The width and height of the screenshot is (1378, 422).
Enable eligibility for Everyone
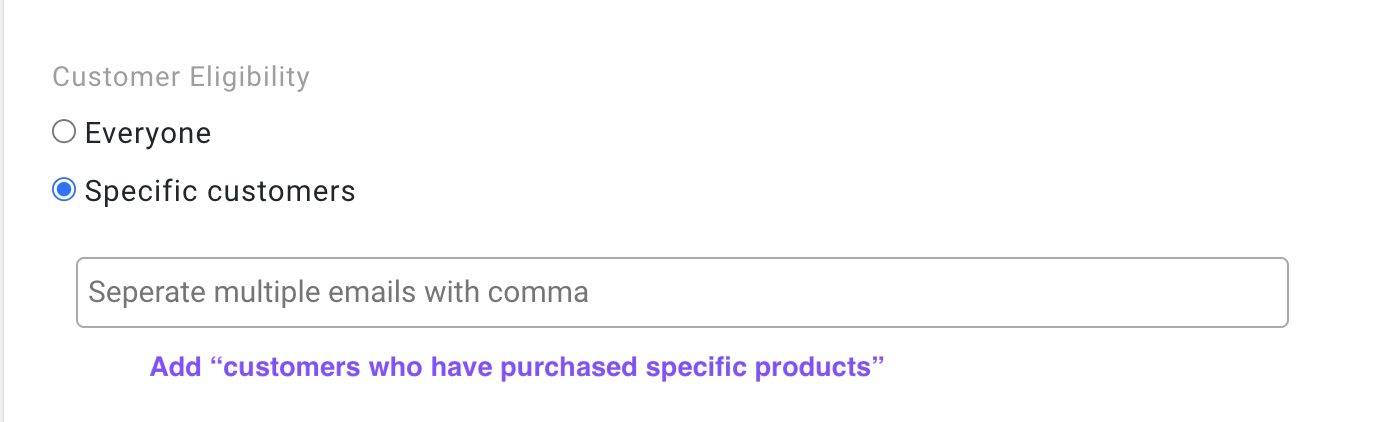[x=64, y=132]
